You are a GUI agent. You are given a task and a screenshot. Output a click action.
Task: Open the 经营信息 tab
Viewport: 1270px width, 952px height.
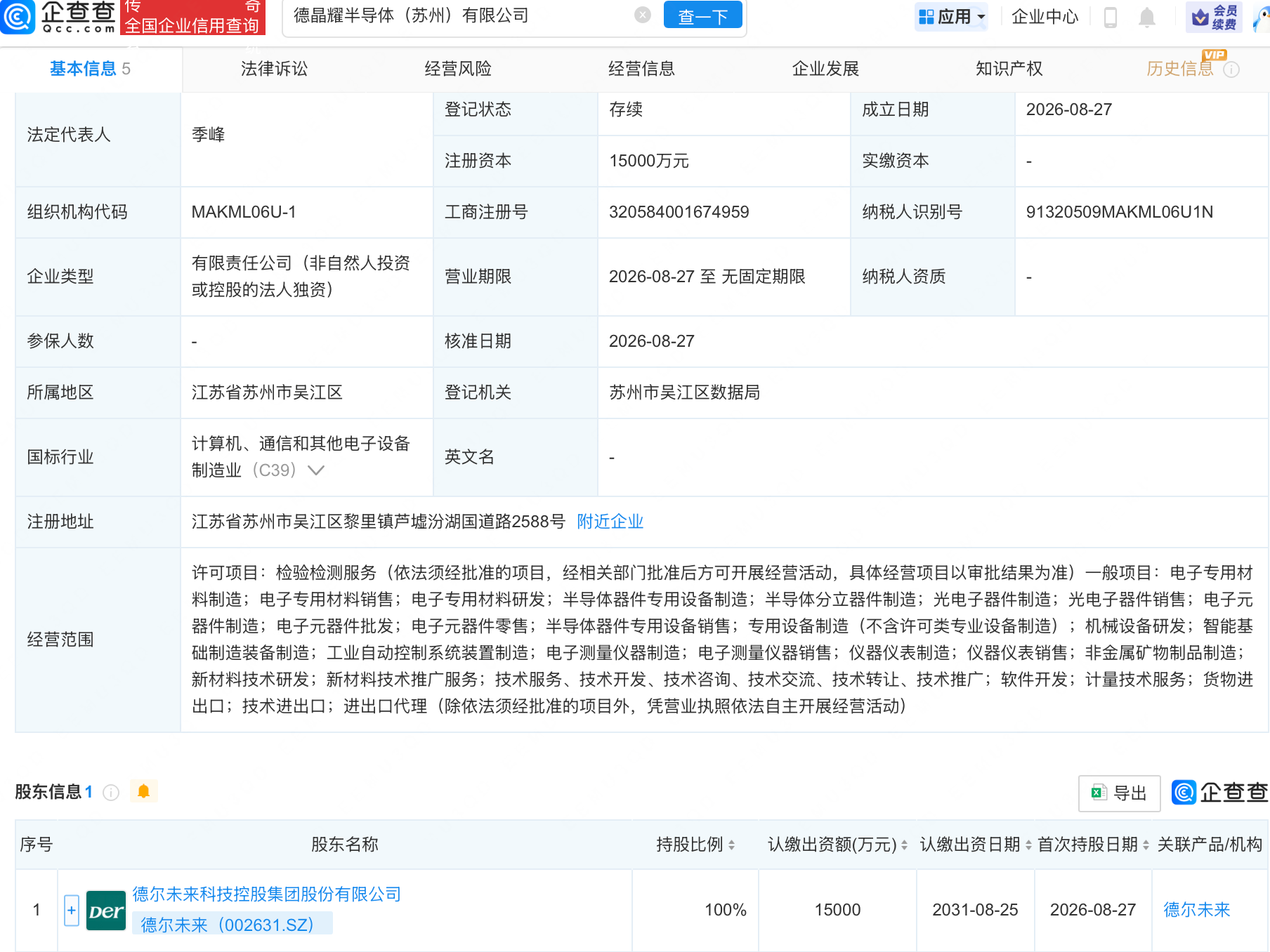pyautogui.click(x=641, y=69)
